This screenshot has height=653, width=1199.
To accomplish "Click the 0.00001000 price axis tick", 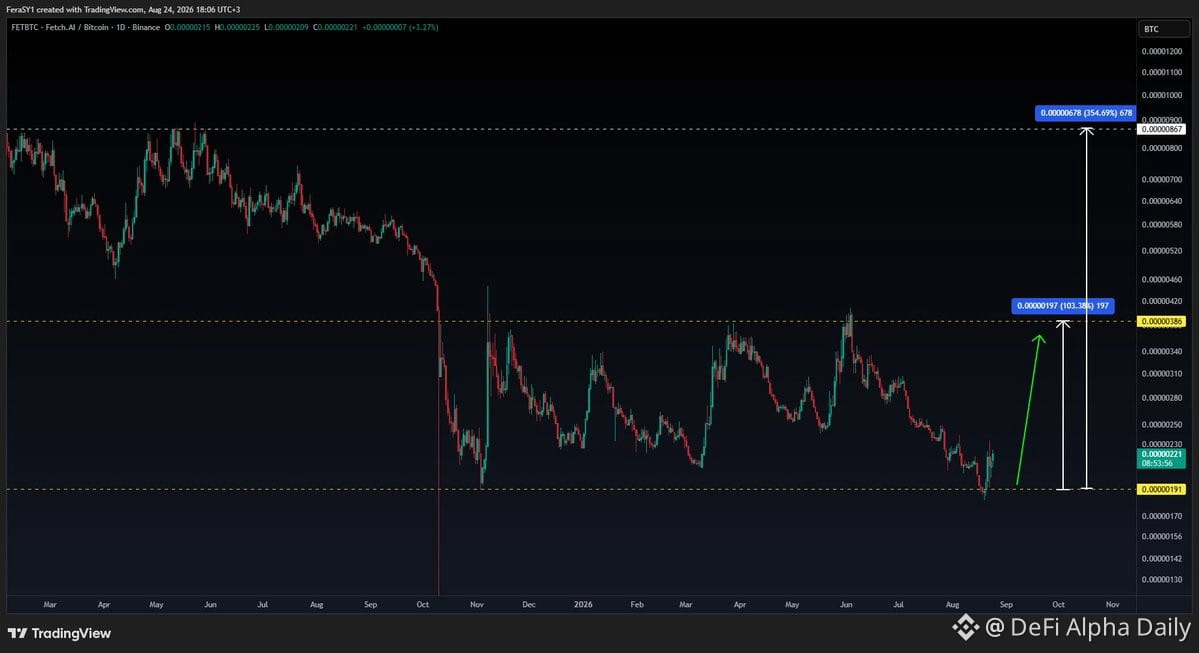I will (1162, 96).
